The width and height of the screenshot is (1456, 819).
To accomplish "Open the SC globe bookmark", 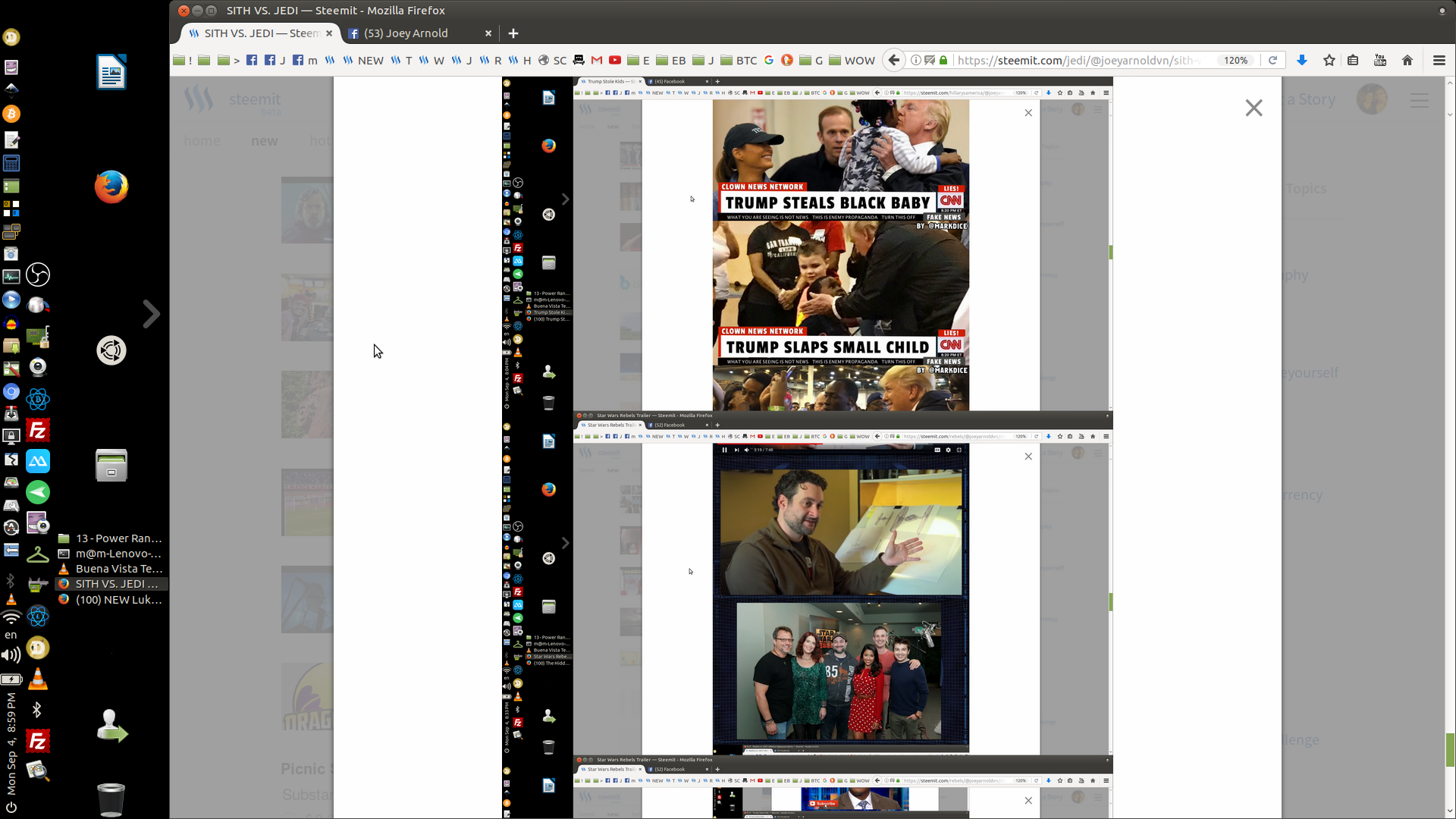I will [552, 60].
